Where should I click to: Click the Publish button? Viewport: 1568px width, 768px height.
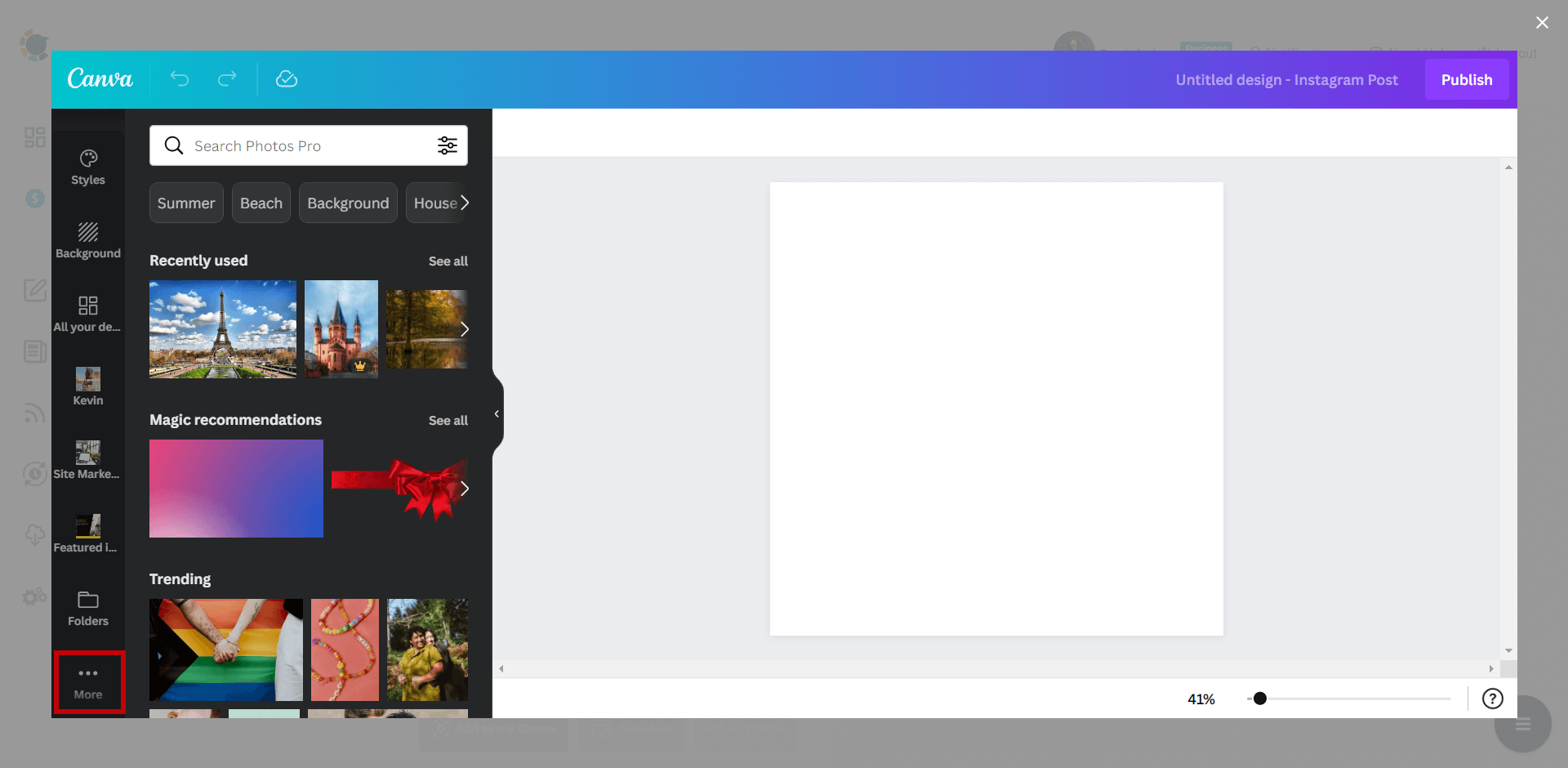pos(1466,79)
